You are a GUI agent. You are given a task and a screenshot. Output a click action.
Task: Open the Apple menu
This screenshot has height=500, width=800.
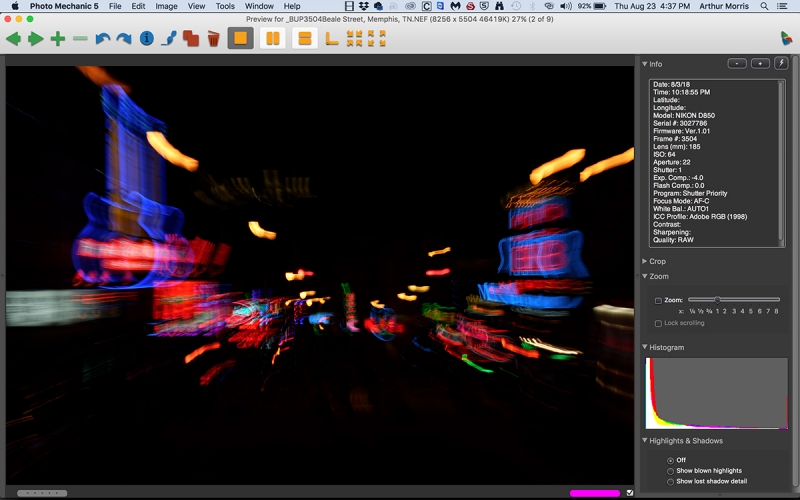click(15, 6)
